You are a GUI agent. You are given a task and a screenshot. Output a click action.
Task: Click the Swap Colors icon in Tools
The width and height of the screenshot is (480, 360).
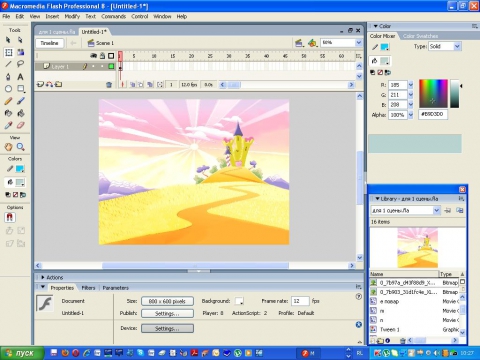click(23, 195)
